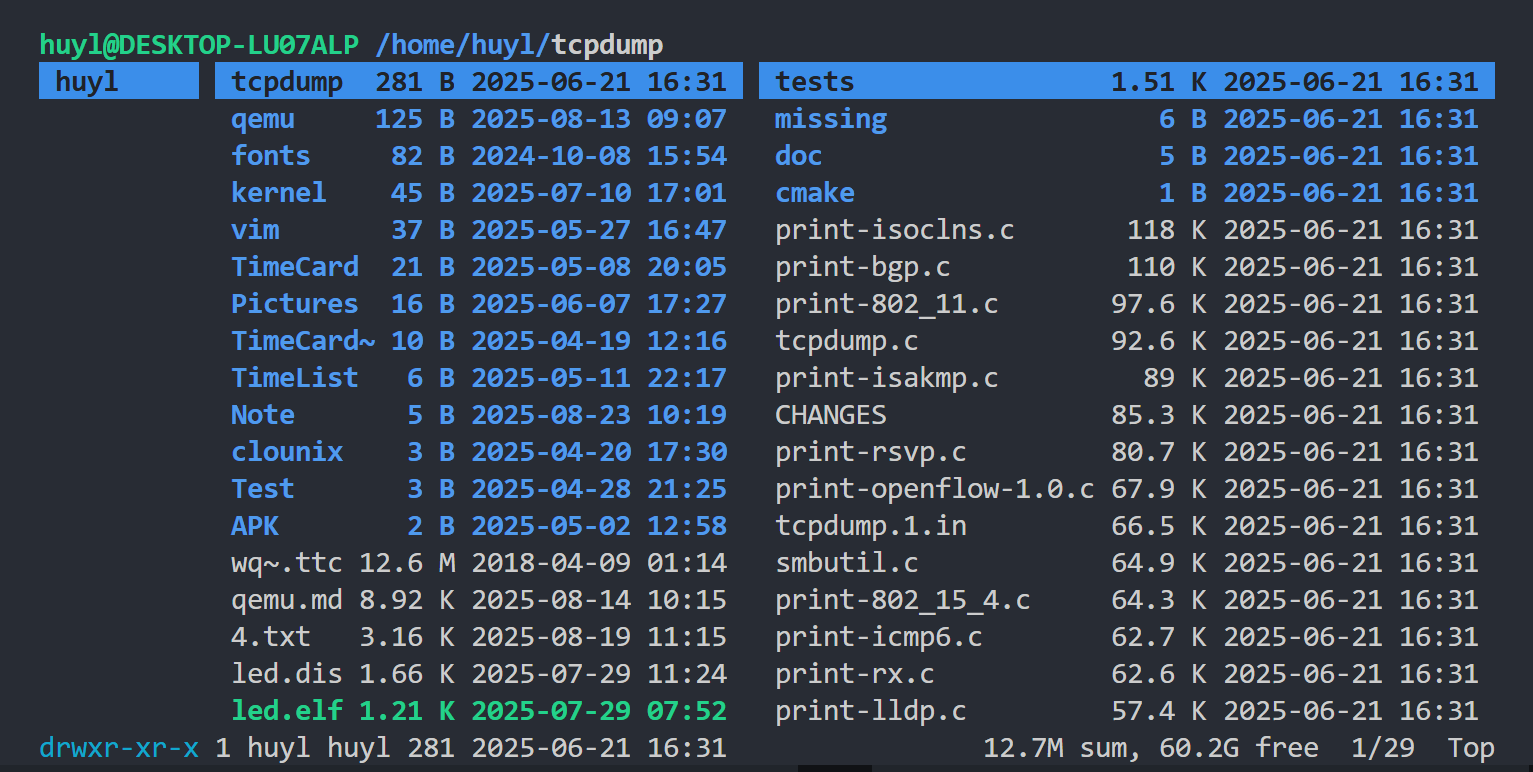Click the 12.6 M size of wq~.ttc
The height and width of the screenshot is (772, 1533).
pyautogui.click(x=407, y=563)
